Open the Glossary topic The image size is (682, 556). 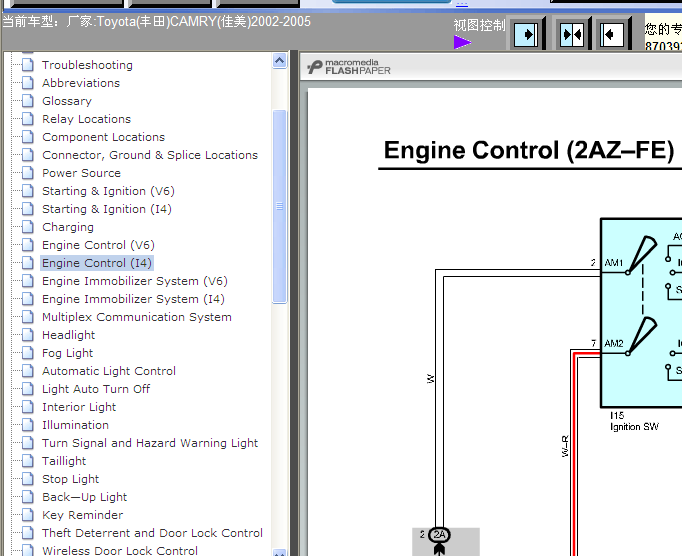(x=67, y=101)
